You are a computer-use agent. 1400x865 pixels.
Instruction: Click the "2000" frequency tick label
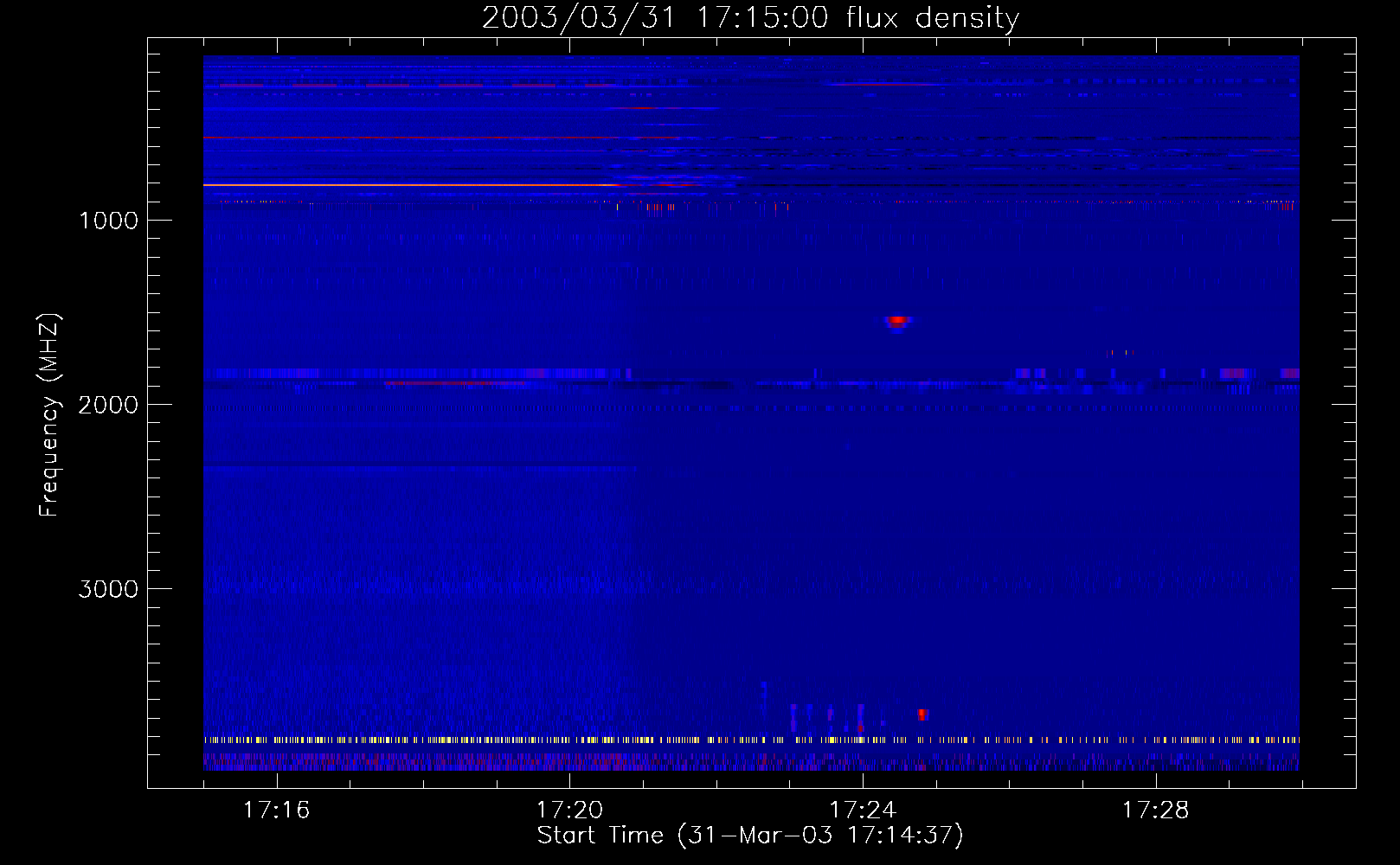[x=108, y=405]
